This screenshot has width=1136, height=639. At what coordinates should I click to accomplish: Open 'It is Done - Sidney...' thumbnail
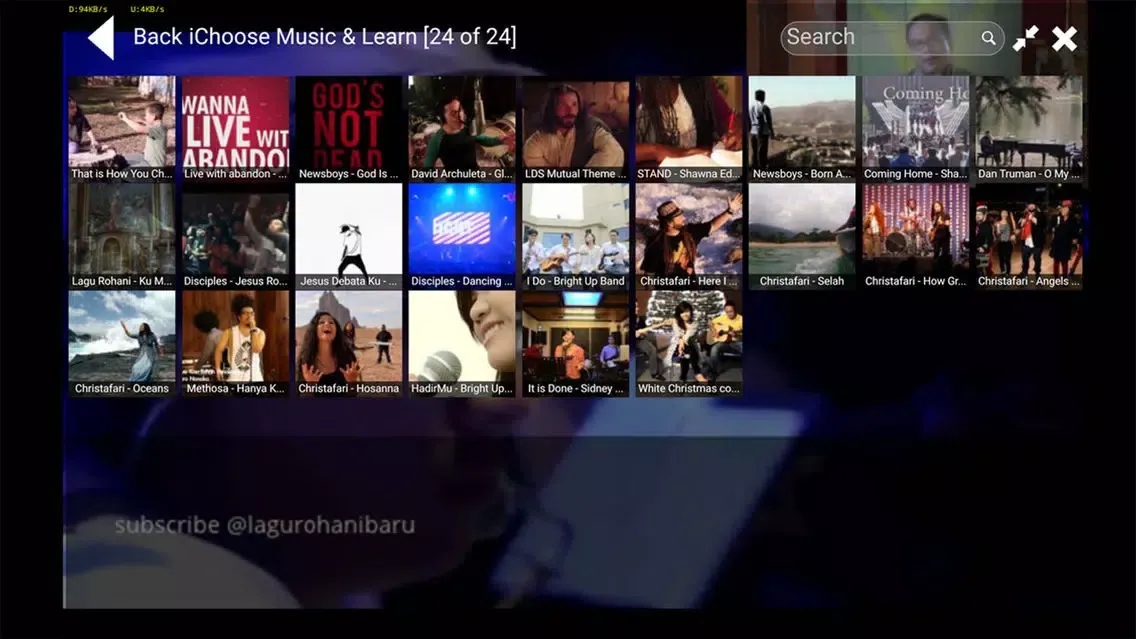pos(575,343)
